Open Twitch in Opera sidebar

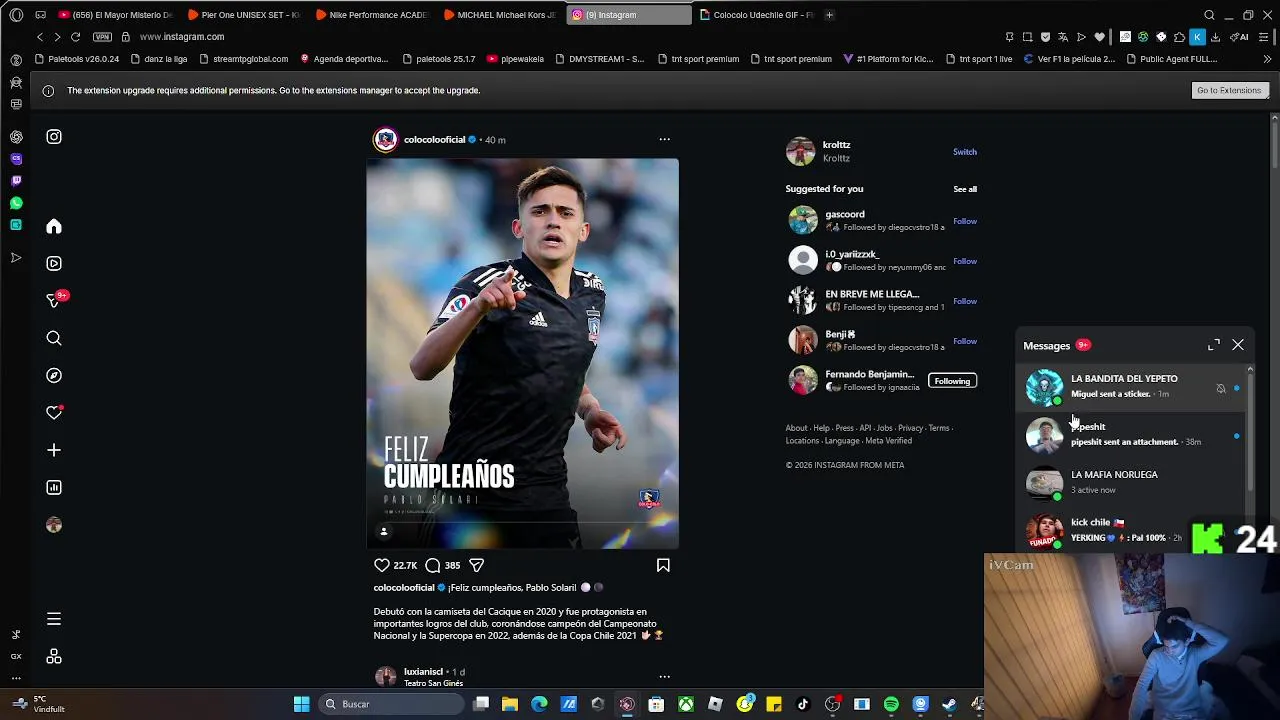tap(16, 181)
